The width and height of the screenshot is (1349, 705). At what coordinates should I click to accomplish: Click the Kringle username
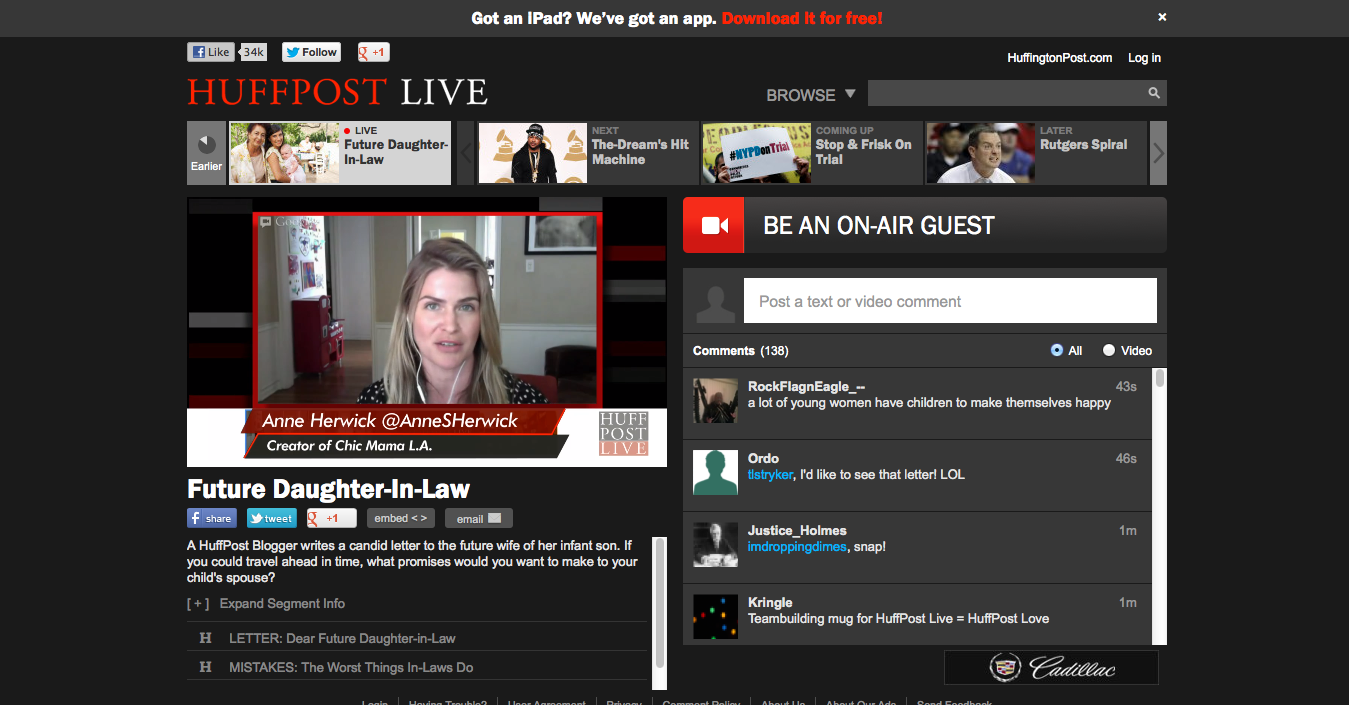[770, 602]
